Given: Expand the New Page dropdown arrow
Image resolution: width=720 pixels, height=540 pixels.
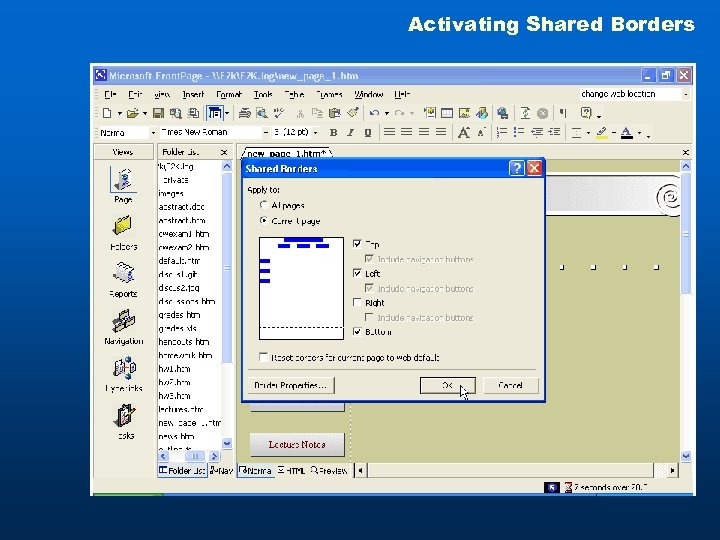Looking at the screenshot, I should (119, 113).
